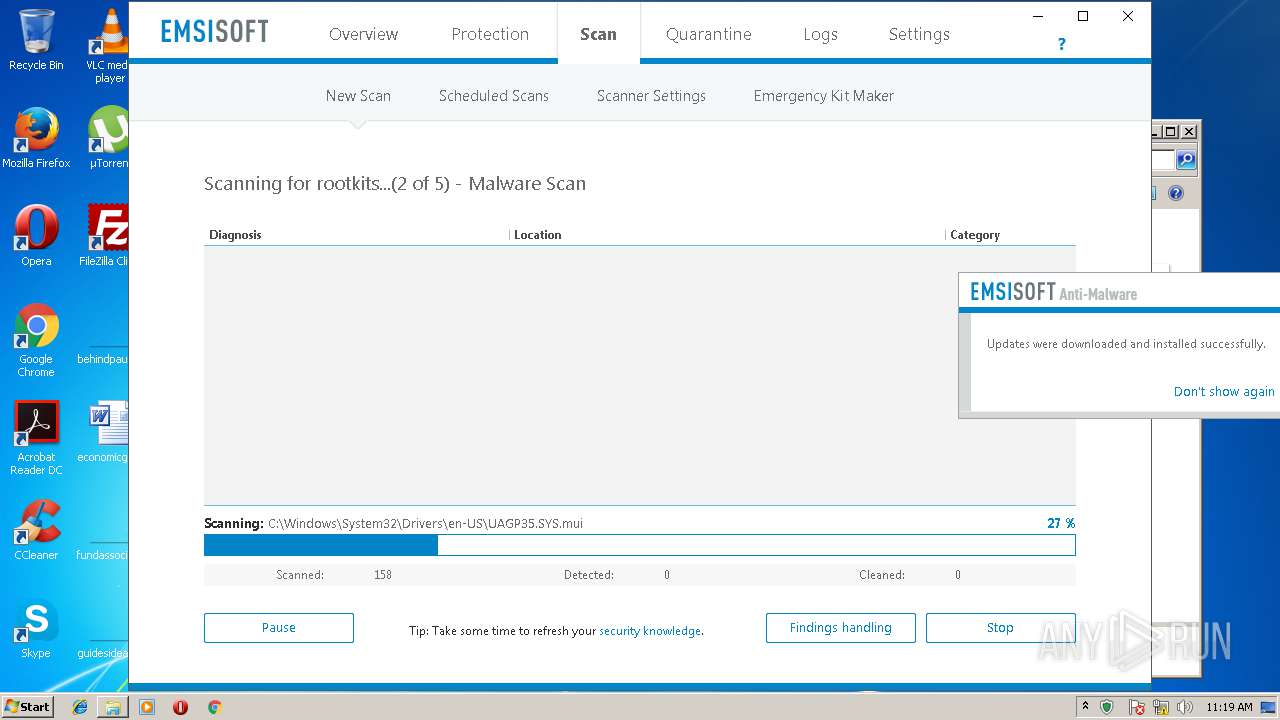The height and width of the screenshot is (720, 1280).
Task: Close the background window
Action: 1189,132
